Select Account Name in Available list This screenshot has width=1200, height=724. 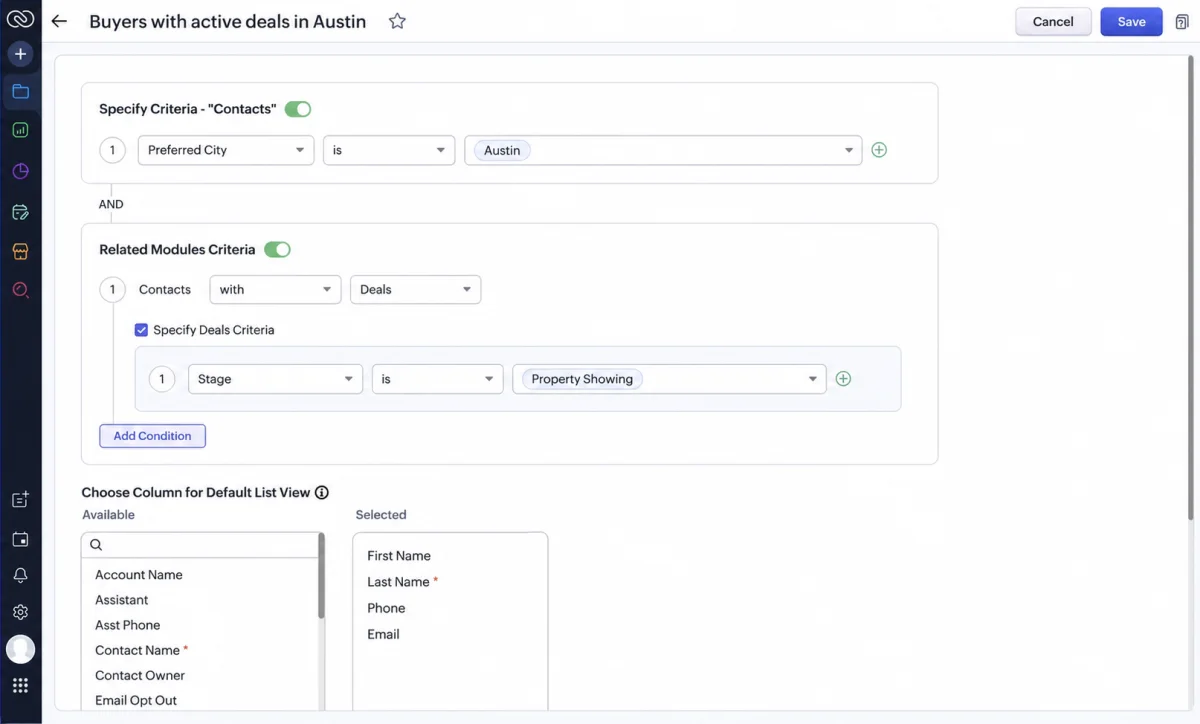click(139, 575)
